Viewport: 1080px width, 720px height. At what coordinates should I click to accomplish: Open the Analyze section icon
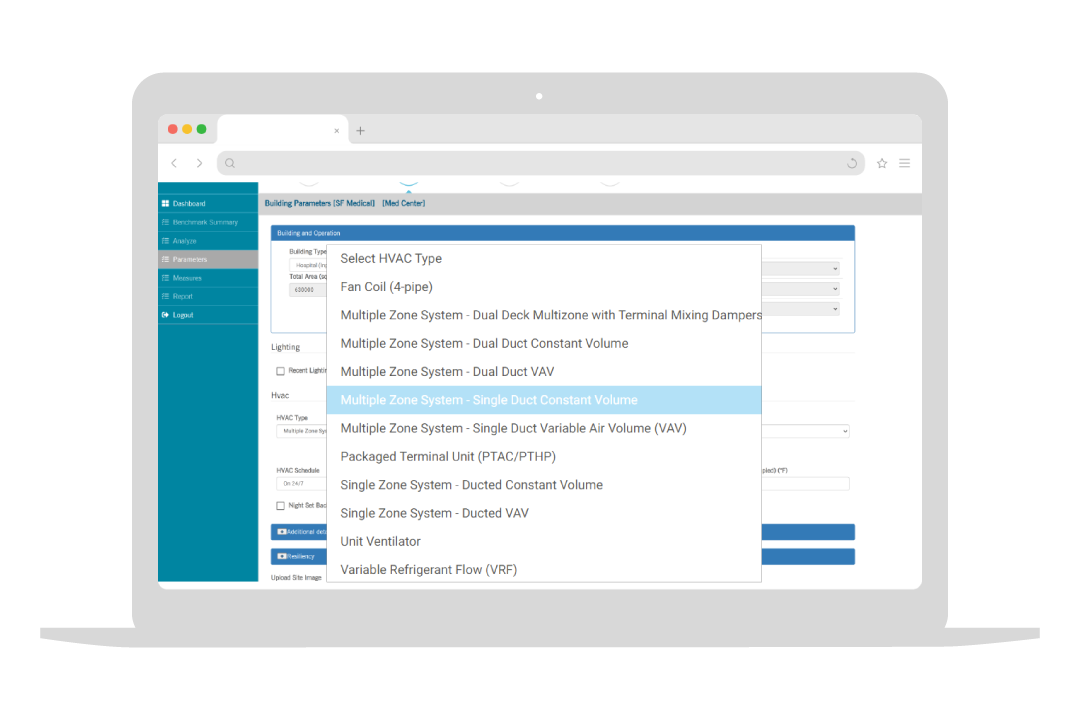pos(166,240)
